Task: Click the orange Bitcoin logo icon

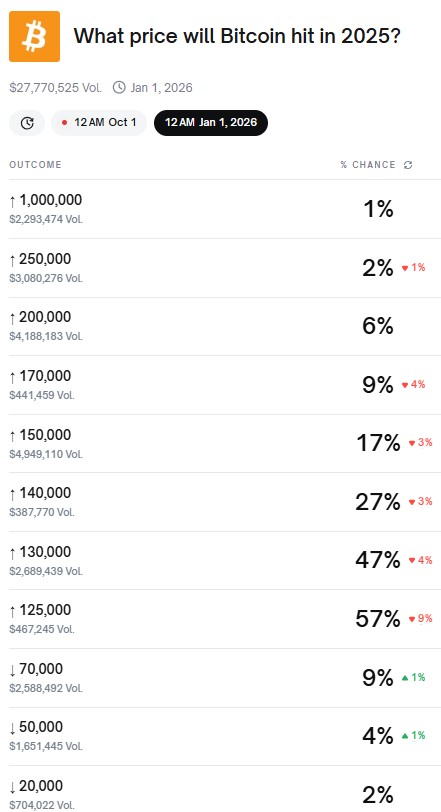Action: (x=34, y=36)
